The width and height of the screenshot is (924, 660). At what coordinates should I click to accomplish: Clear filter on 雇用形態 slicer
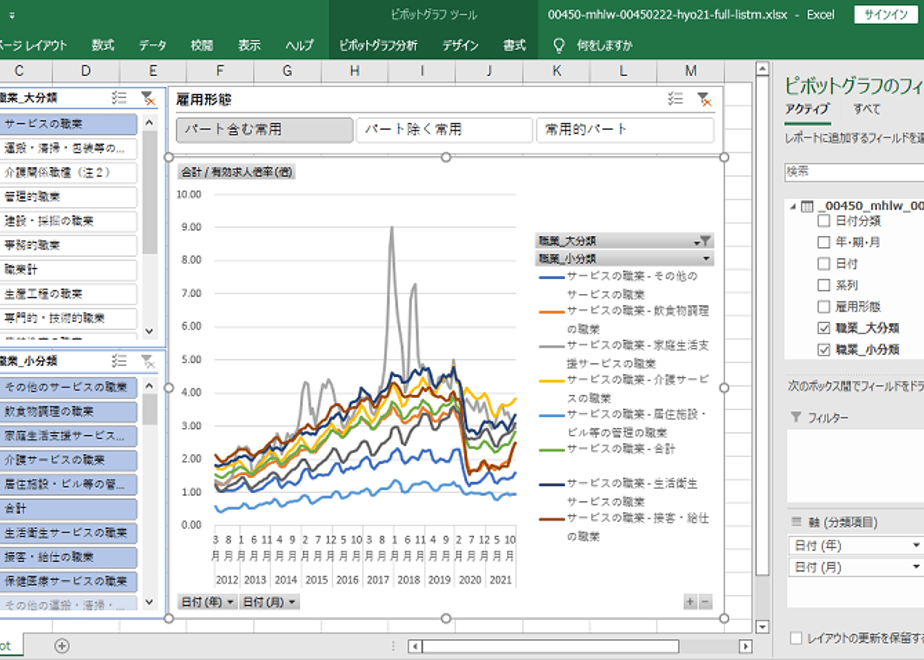704,99
